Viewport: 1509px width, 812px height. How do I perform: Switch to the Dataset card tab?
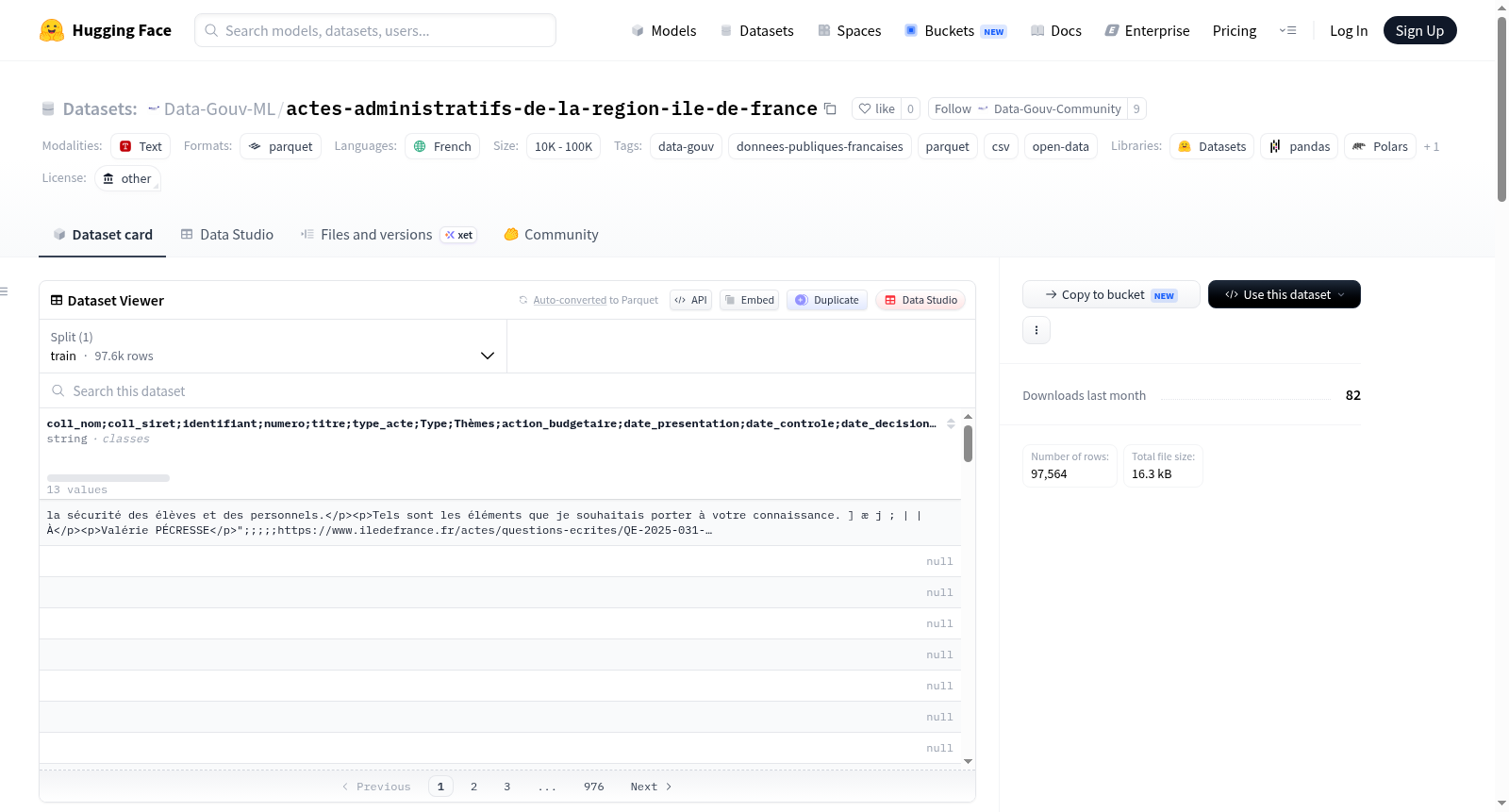(102, 235)
